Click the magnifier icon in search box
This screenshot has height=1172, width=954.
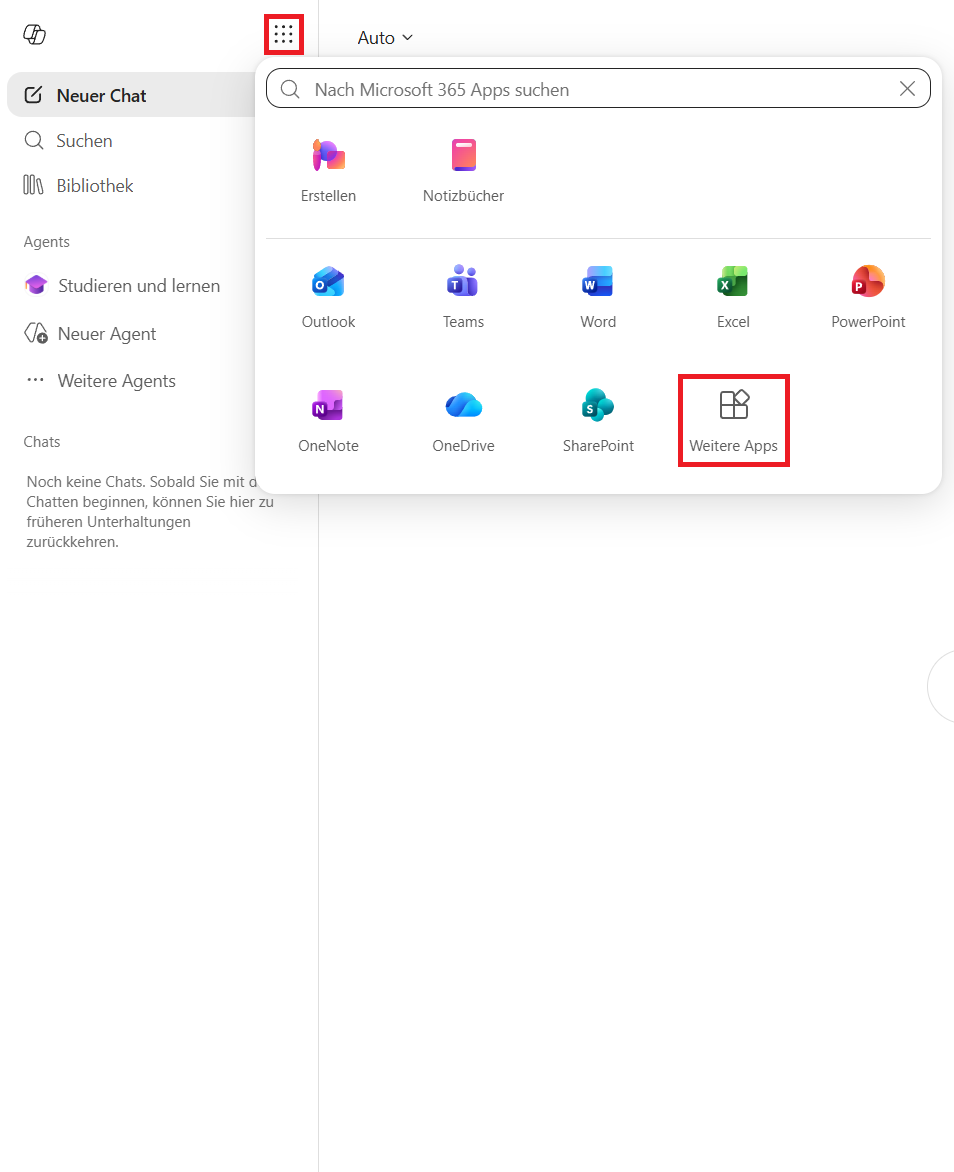point(290,90)
